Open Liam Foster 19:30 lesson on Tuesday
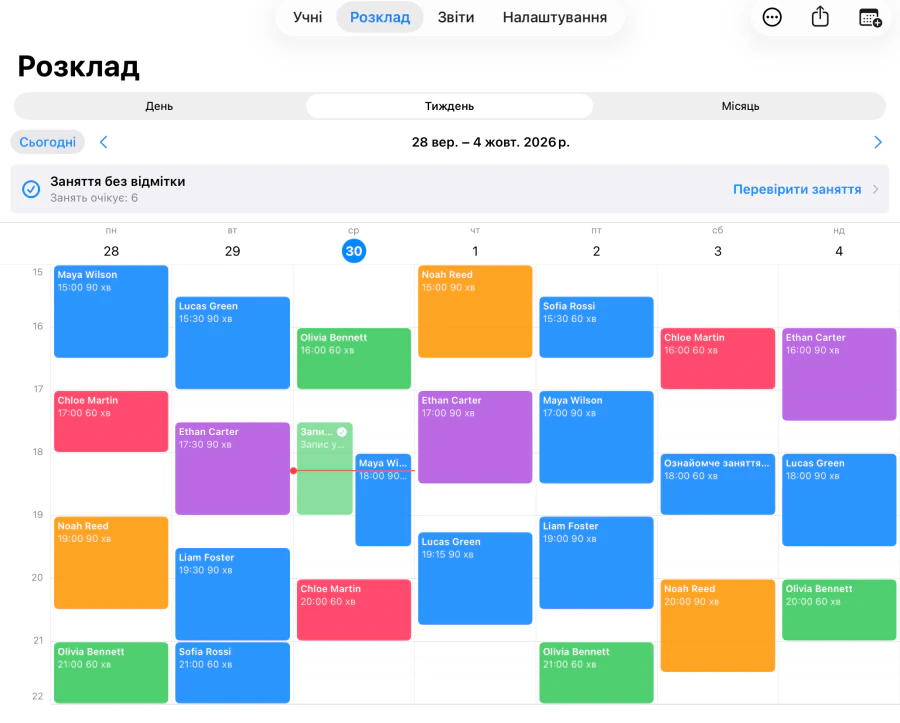The height and width of the screenshot is (723, 900). [232, 594]
